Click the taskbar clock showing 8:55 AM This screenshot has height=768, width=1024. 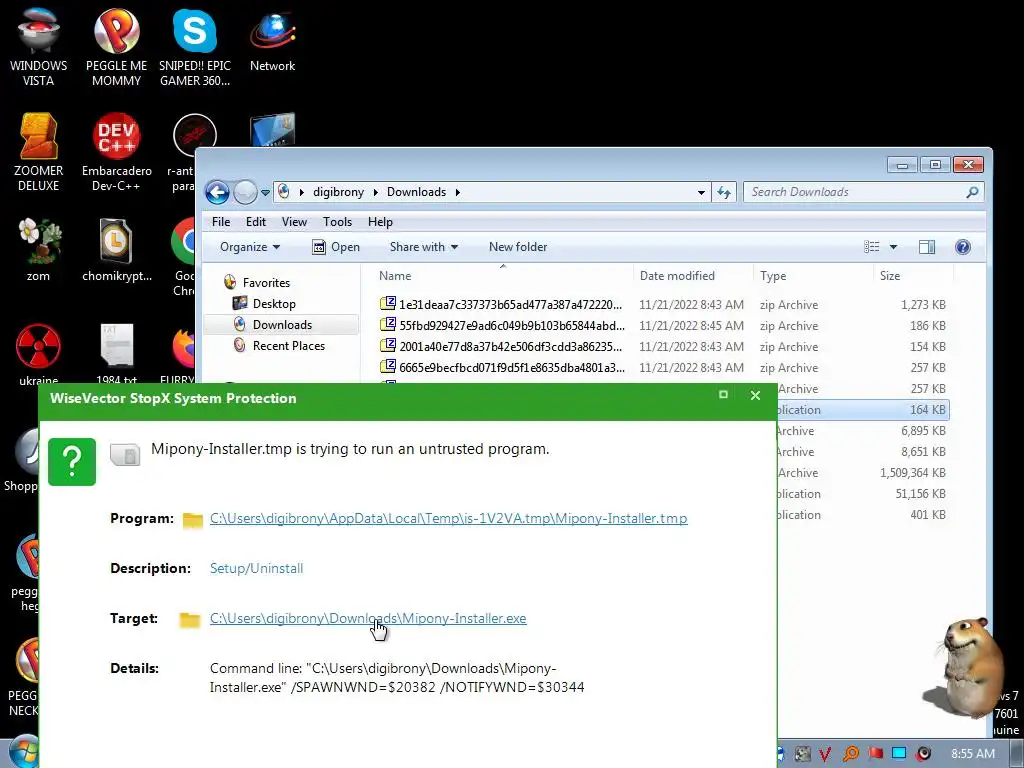972,754
